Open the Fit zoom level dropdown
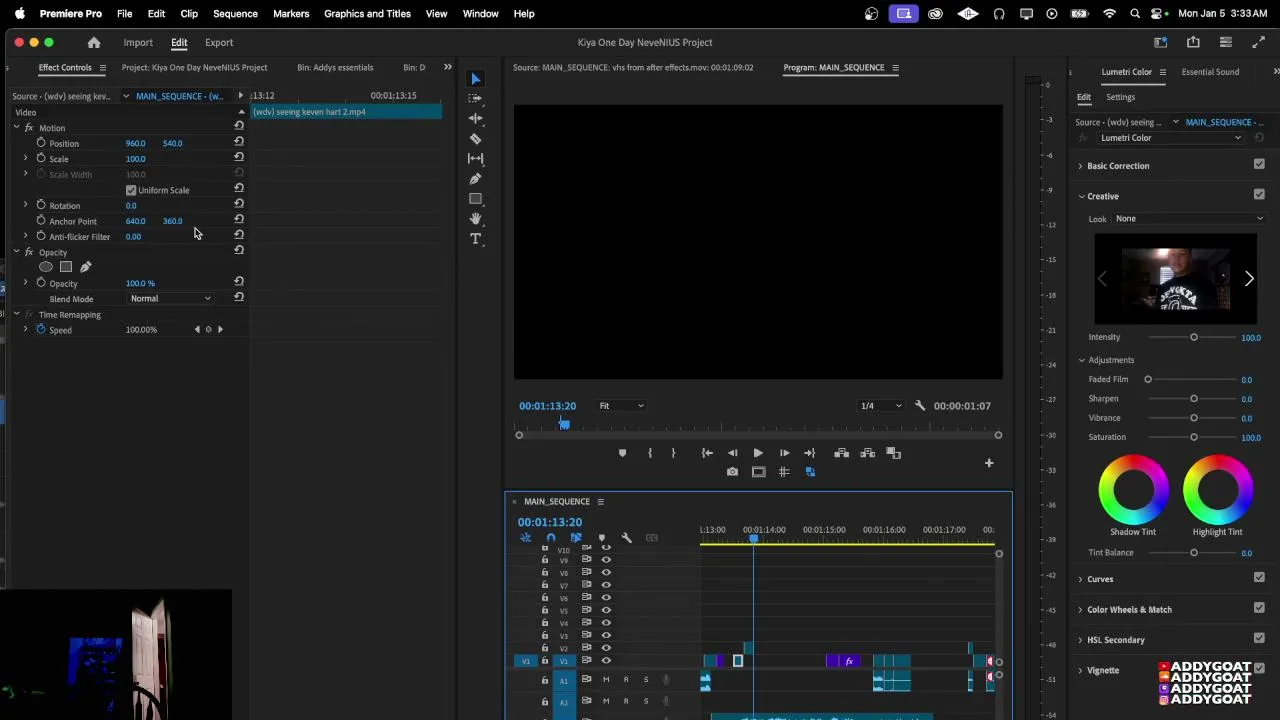 [x=621, y=406]
